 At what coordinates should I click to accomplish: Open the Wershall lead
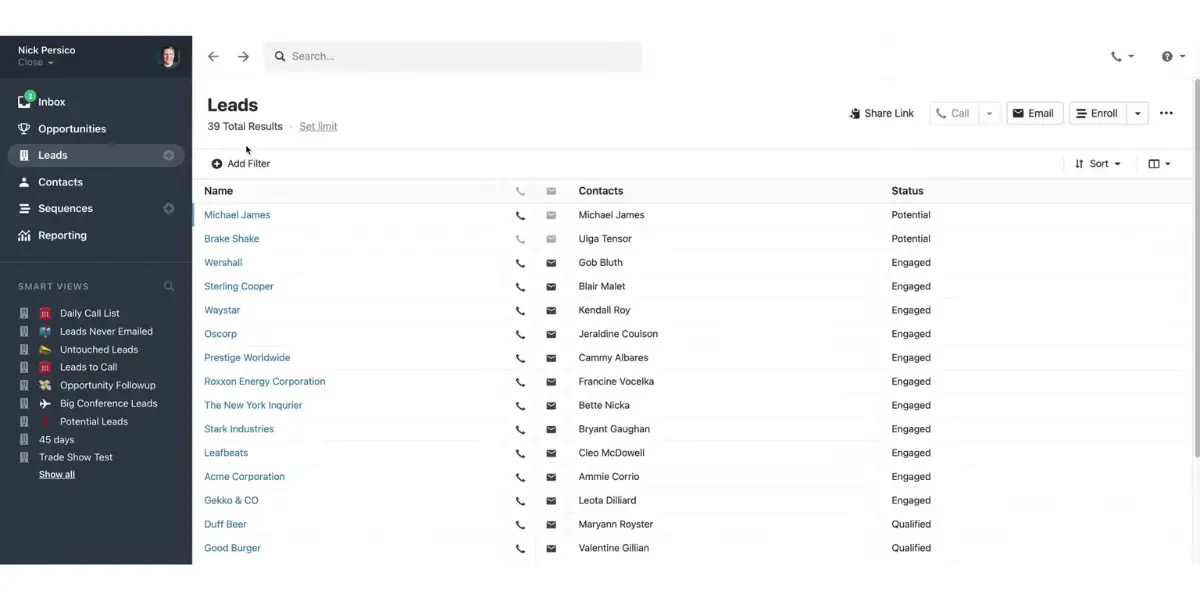[223, 263]
